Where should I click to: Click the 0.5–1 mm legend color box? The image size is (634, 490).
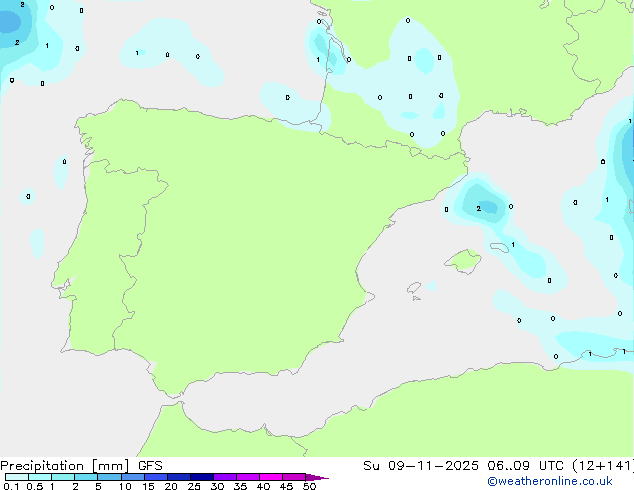(40, 477)
